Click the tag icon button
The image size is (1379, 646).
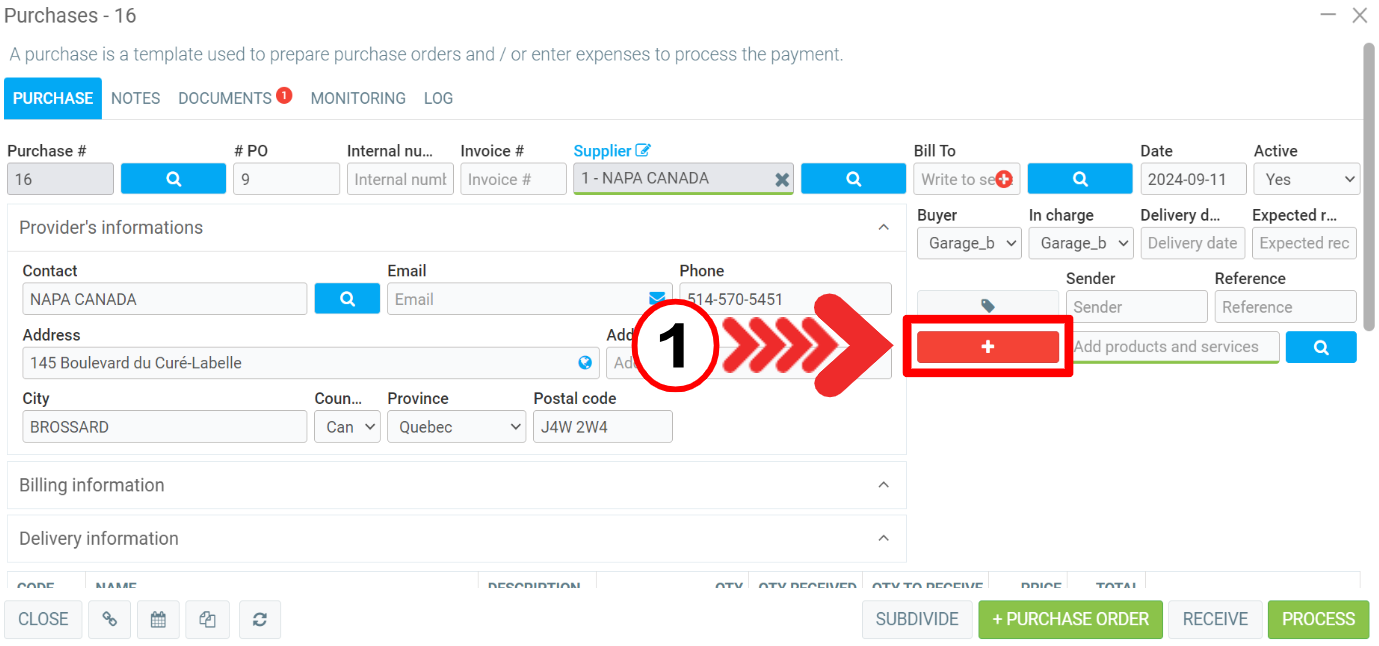click(x=987, y=306)
